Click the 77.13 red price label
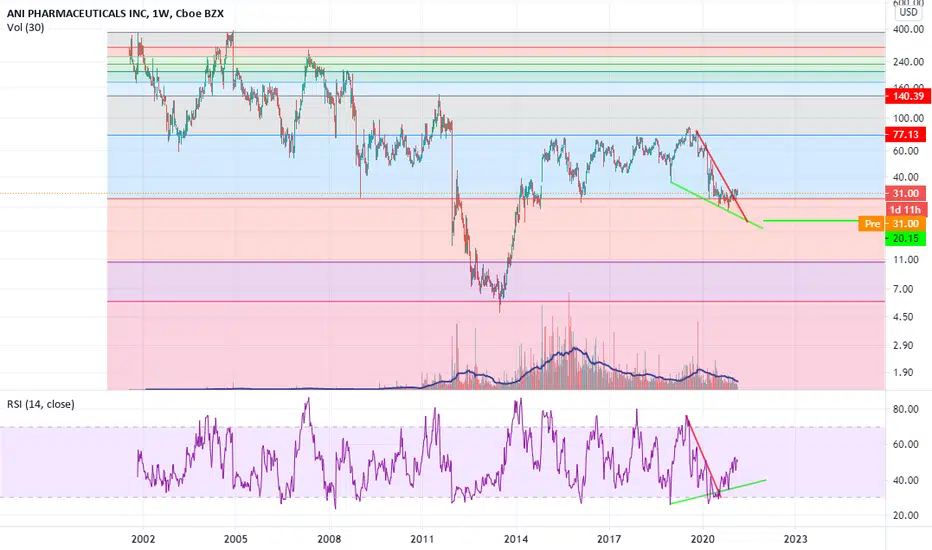 pyautogui.click(x=905, y=135)
